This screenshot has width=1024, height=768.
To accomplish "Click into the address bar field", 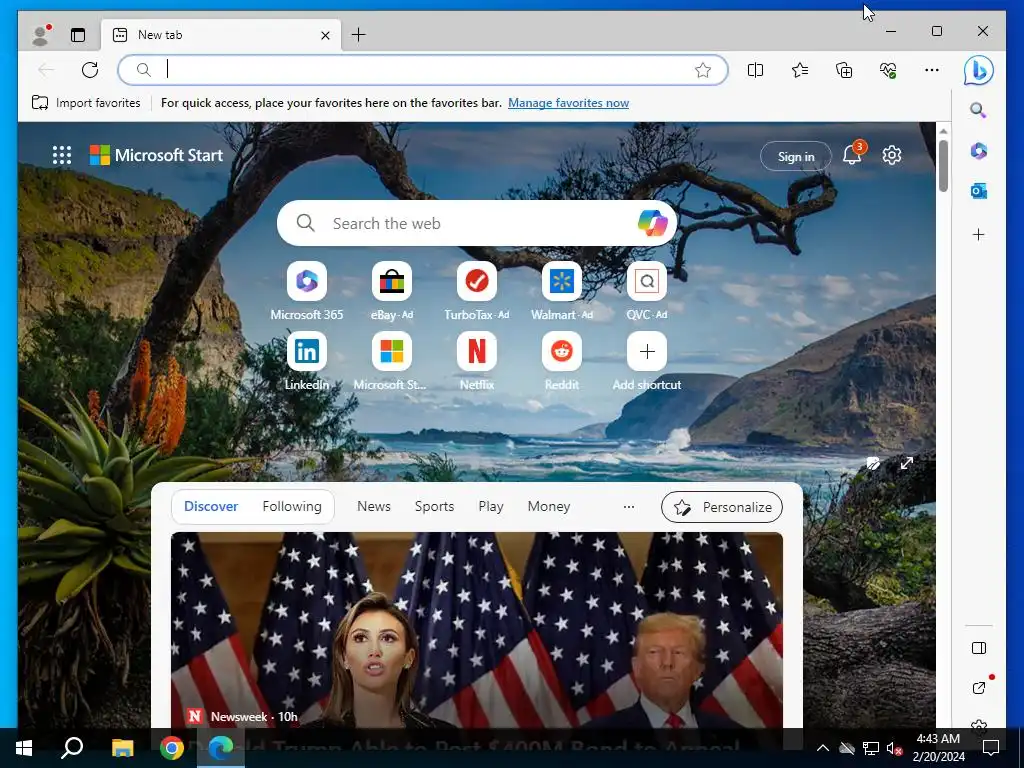I will [421, 70].
